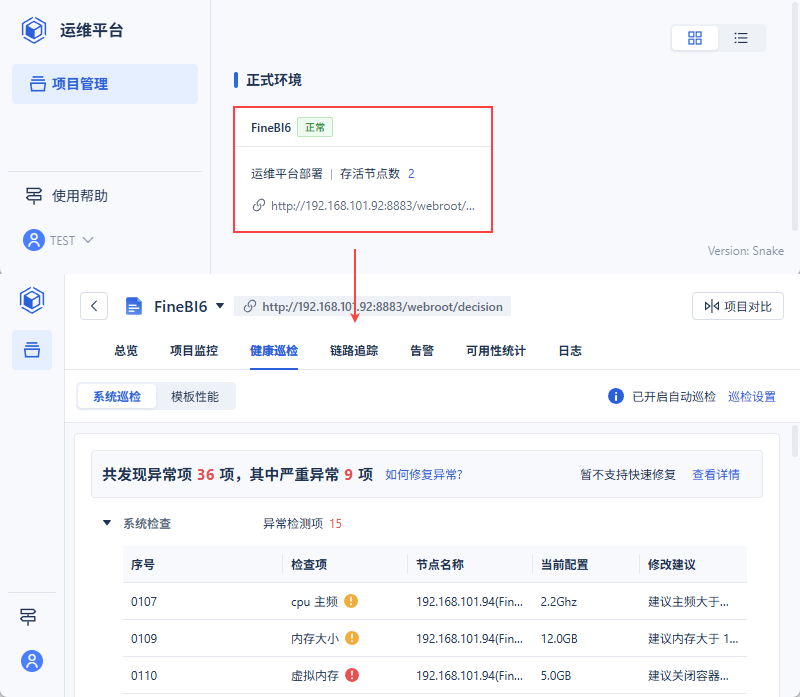Click the link icon in the FineBI6 card
Viewport: 800px width, 697px height.
tap(259, 205)
